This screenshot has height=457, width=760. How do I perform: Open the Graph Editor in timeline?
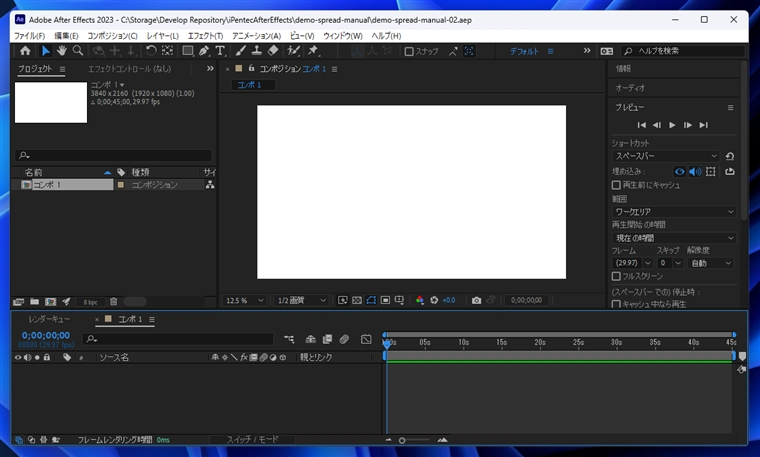[366, 339]
